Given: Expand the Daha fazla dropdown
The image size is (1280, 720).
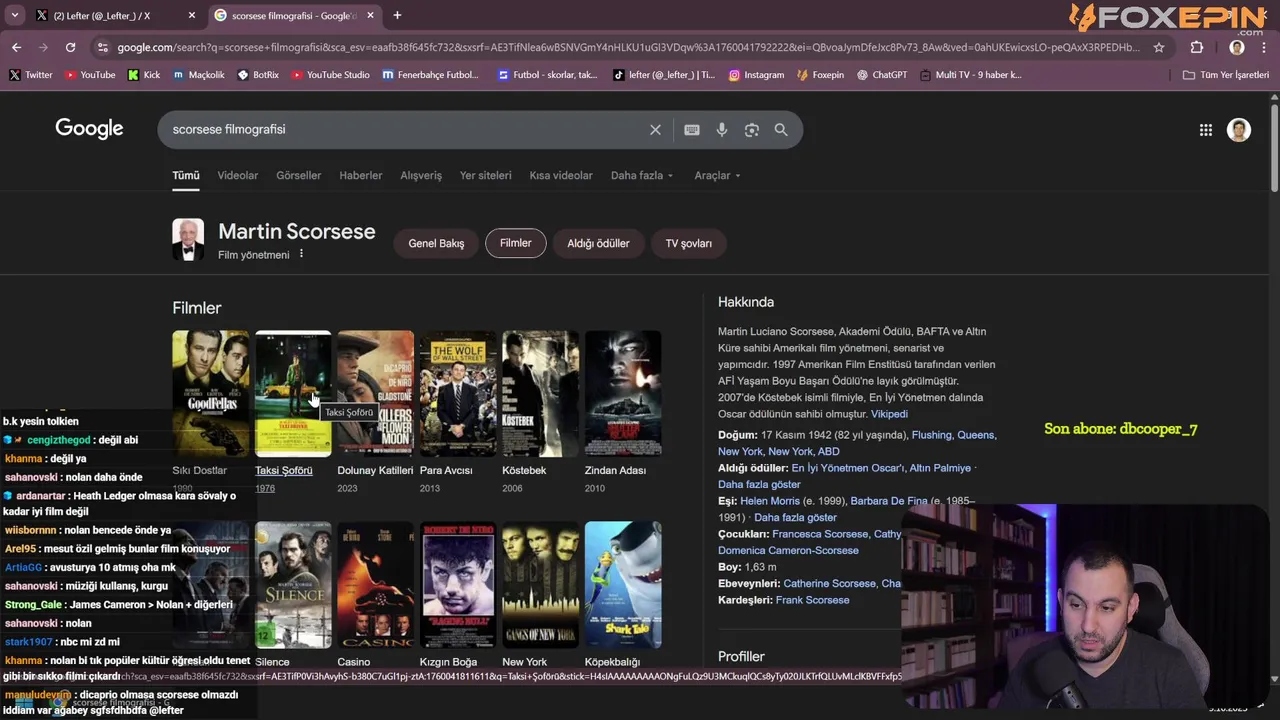Looking at the screenshot, I should click(642, 175).
